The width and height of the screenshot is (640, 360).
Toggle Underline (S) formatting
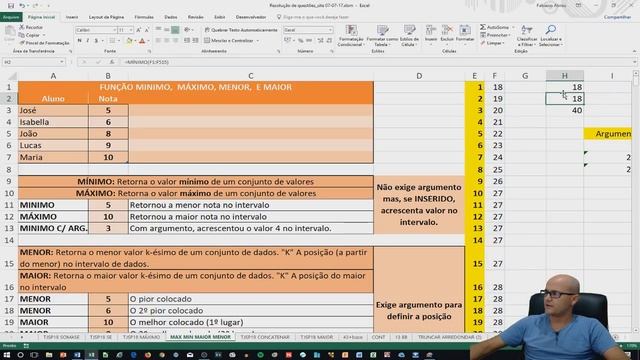[x=96, y=40]
